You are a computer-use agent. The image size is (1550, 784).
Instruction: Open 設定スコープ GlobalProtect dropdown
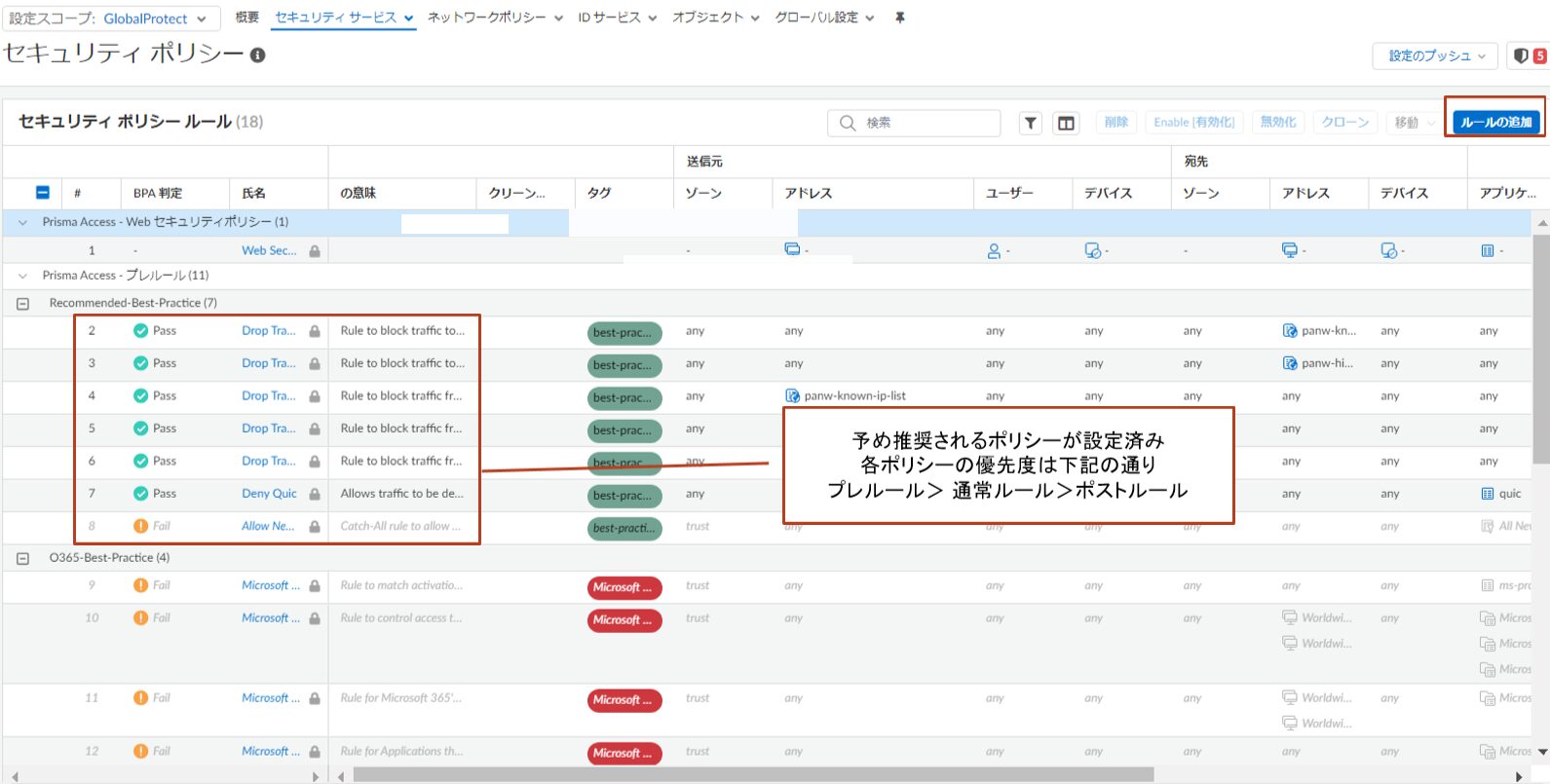coord(111,19)
